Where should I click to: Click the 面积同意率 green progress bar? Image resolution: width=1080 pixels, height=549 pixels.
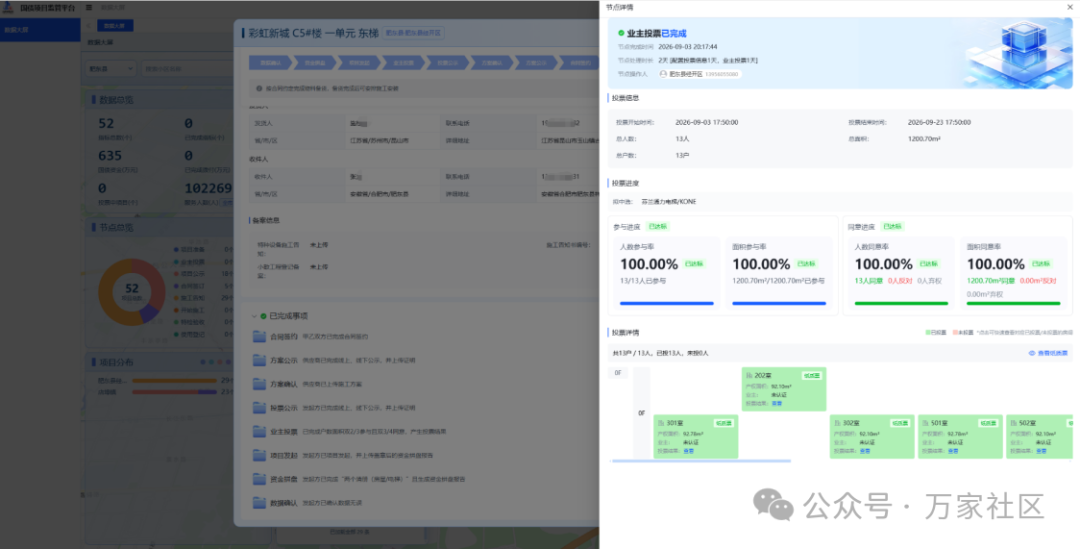coord(1014,303)
